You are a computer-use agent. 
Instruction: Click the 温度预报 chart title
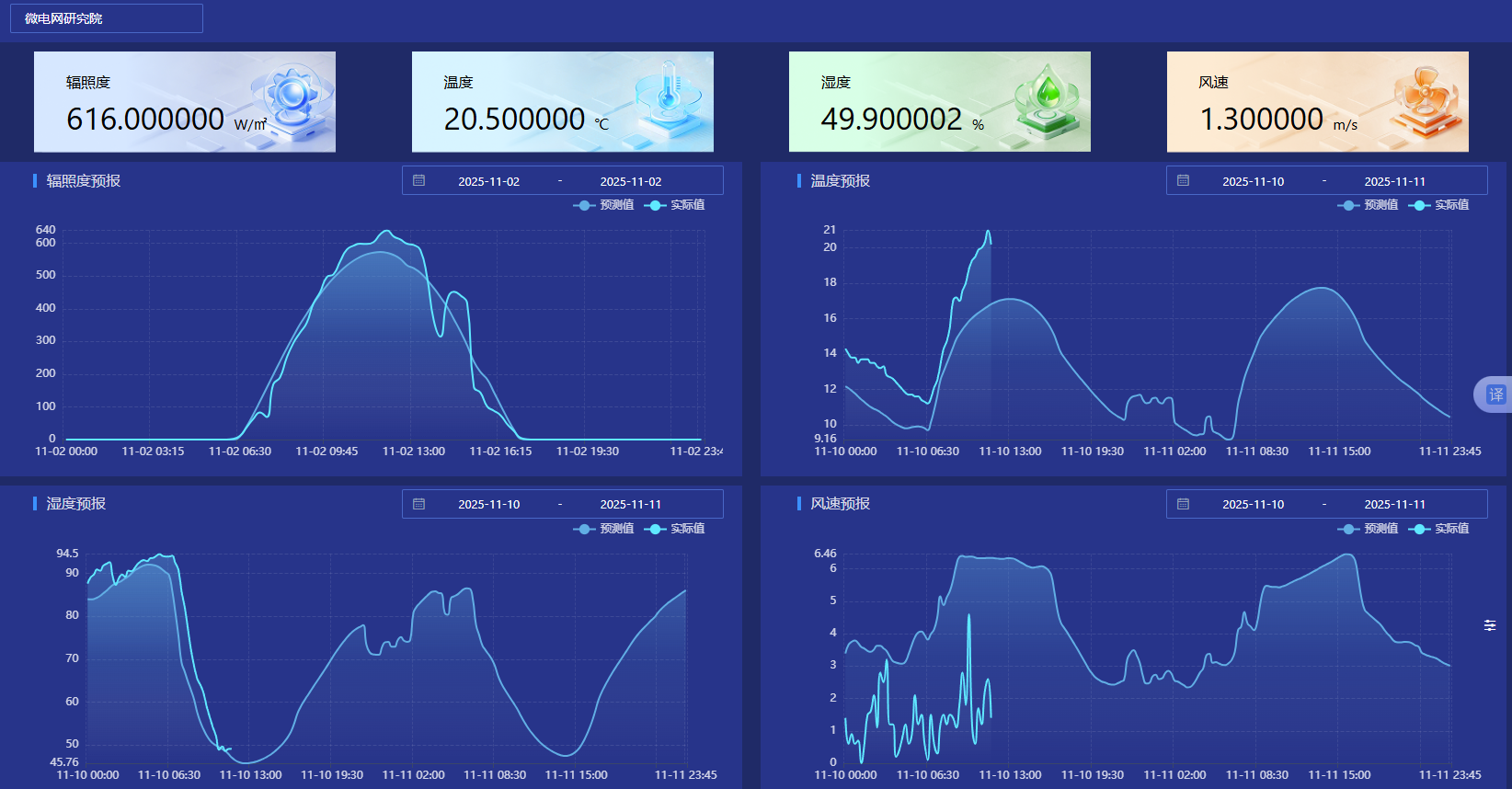[841, 181]
